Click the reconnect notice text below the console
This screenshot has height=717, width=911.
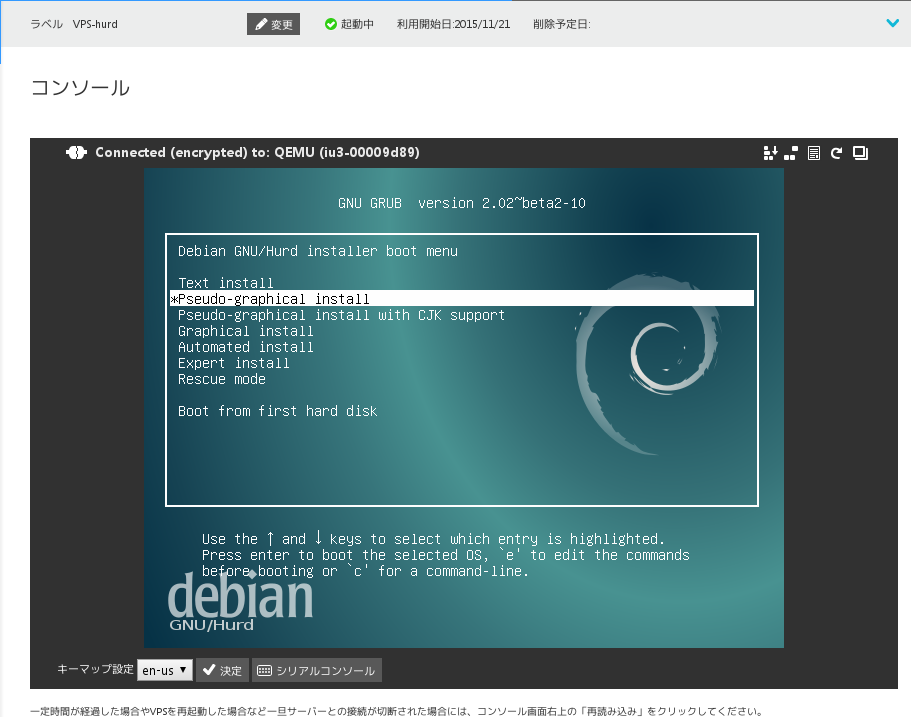396,711
